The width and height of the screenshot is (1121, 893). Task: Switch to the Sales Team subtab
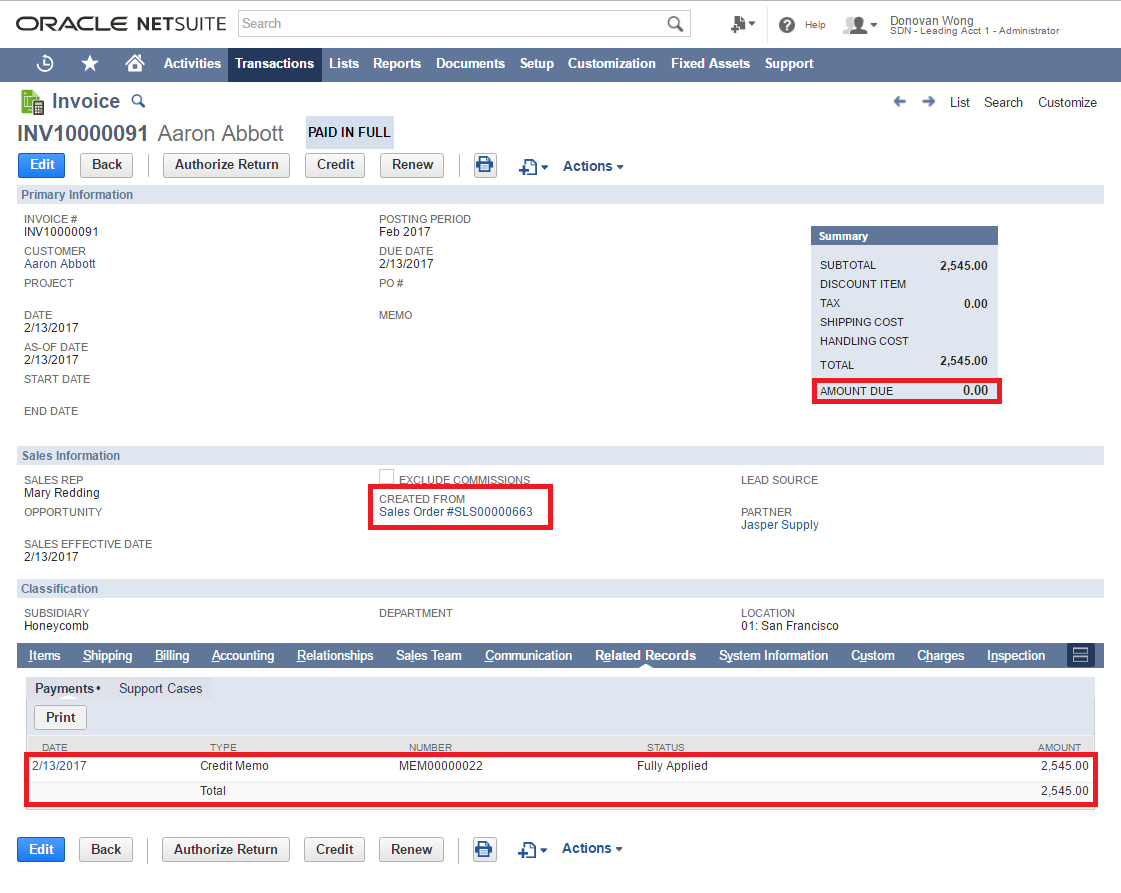click(429, 656)
